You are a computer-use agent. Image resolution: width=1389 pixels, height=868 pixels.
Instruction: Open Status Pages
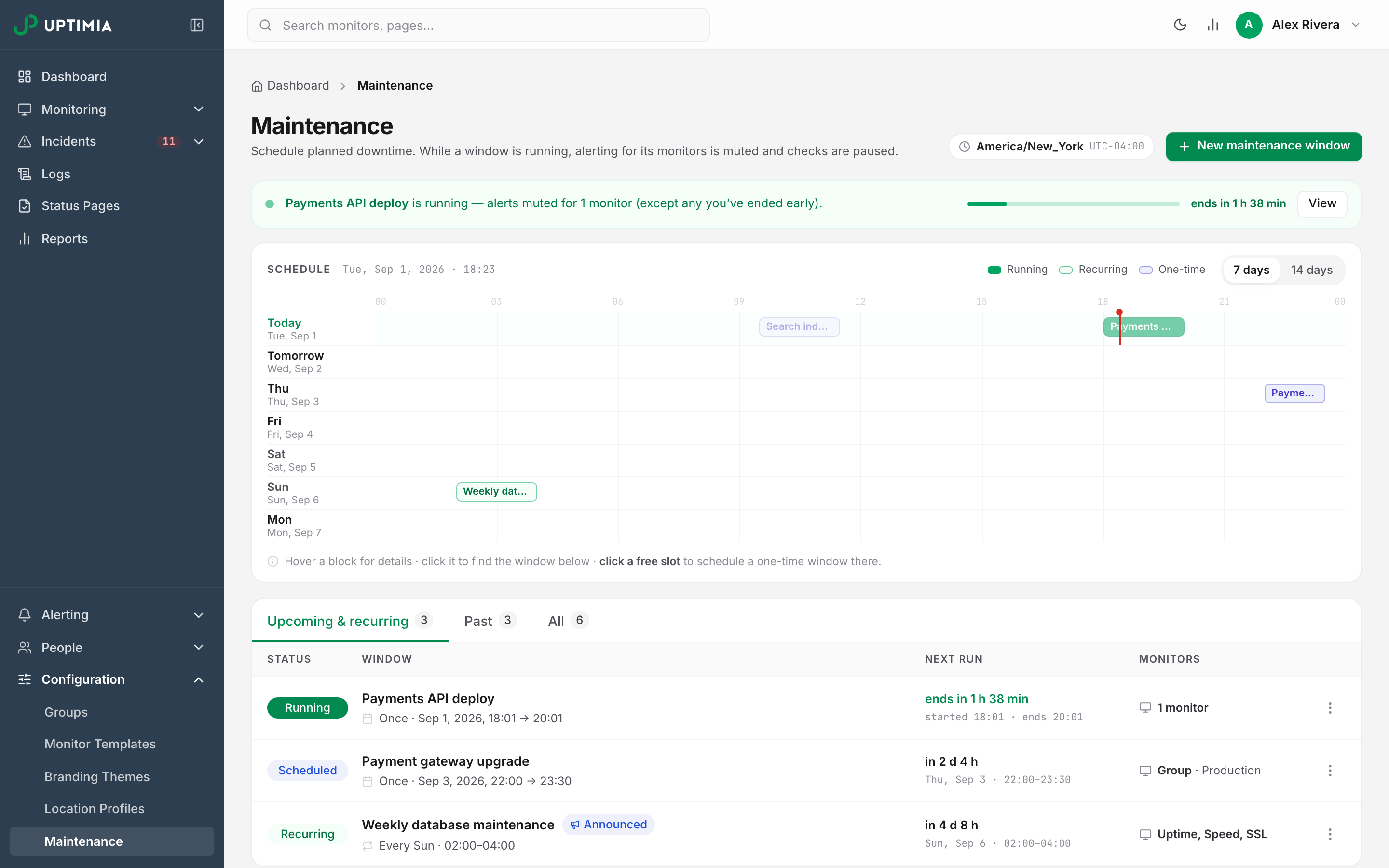81,205
